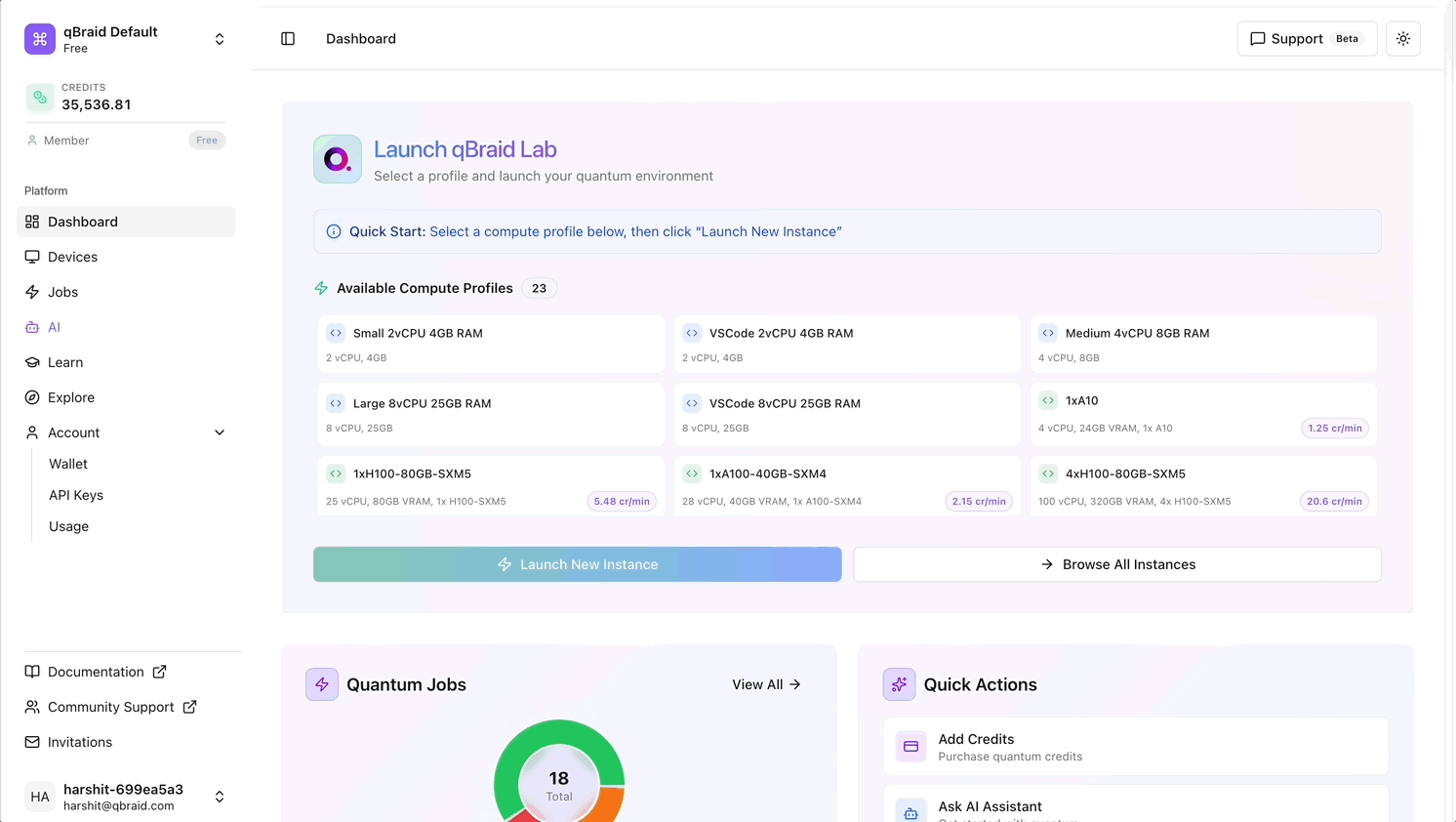1456x822 pixels.
Task: Select the 1xA10 GPU profile
Action: pyautogui.click(x=1203, y=415)
